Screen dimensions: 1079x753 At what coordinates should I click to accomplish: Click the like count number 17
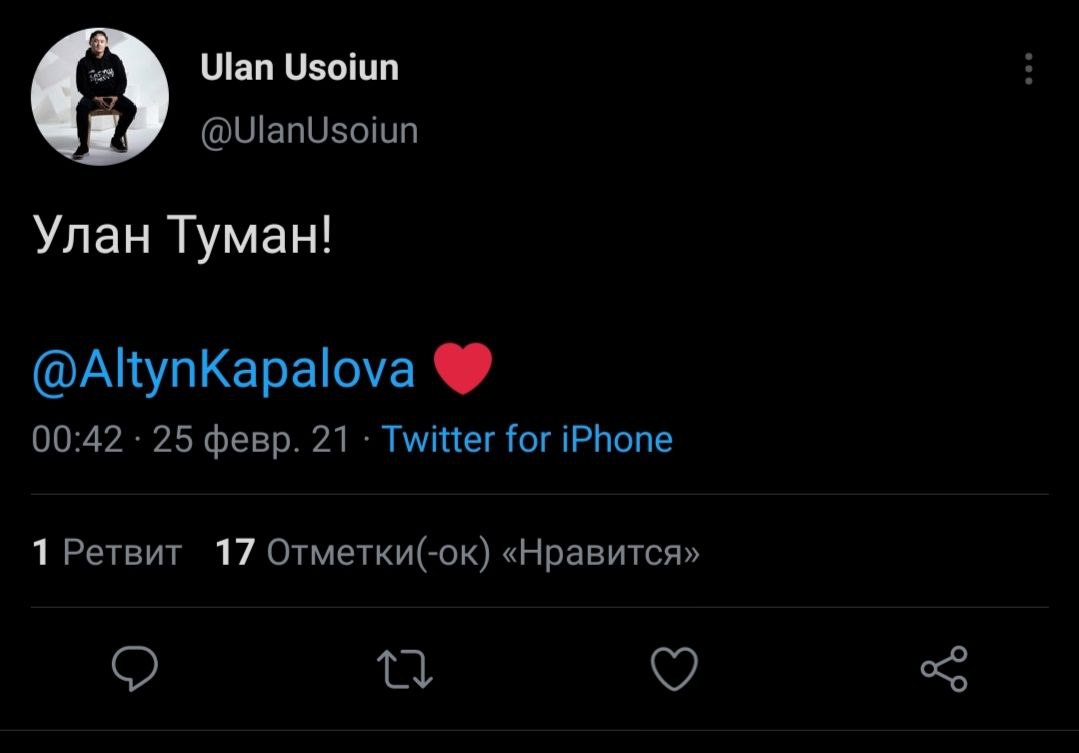[235, 552]
